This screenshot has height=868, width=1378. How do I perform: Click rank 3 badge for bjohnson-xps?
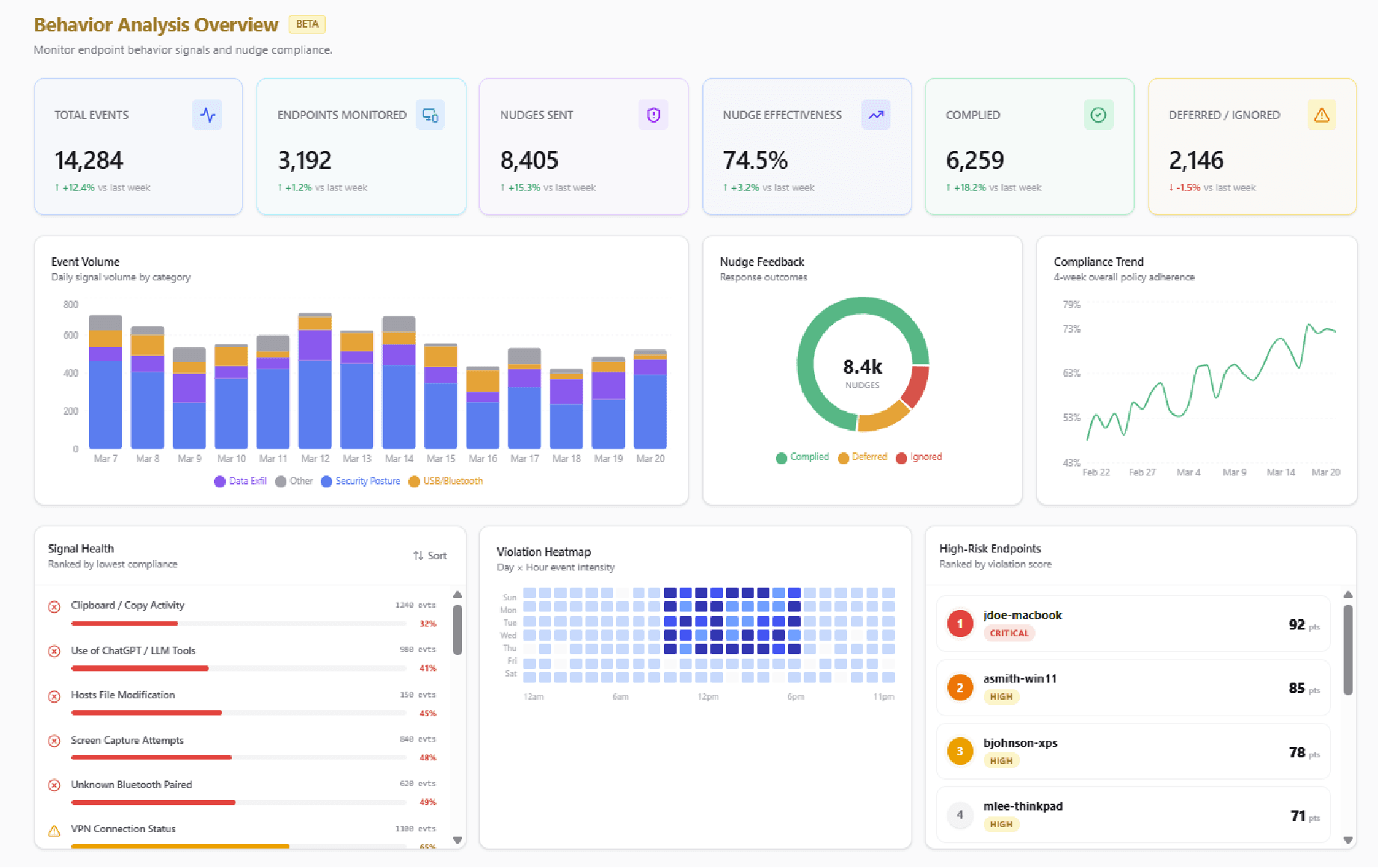(x=960, y=751)
